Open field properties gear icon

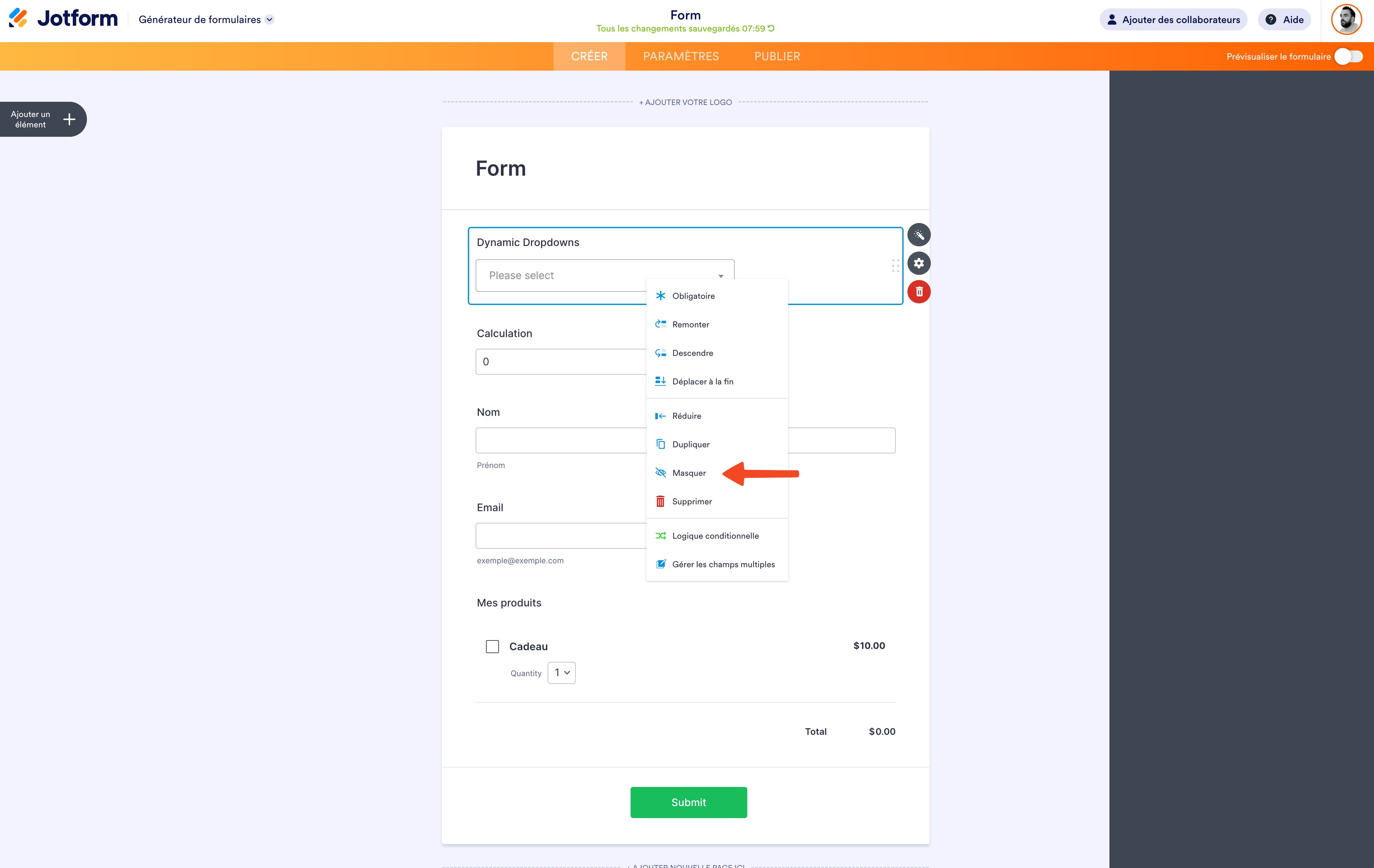click(x=919, y=264)
